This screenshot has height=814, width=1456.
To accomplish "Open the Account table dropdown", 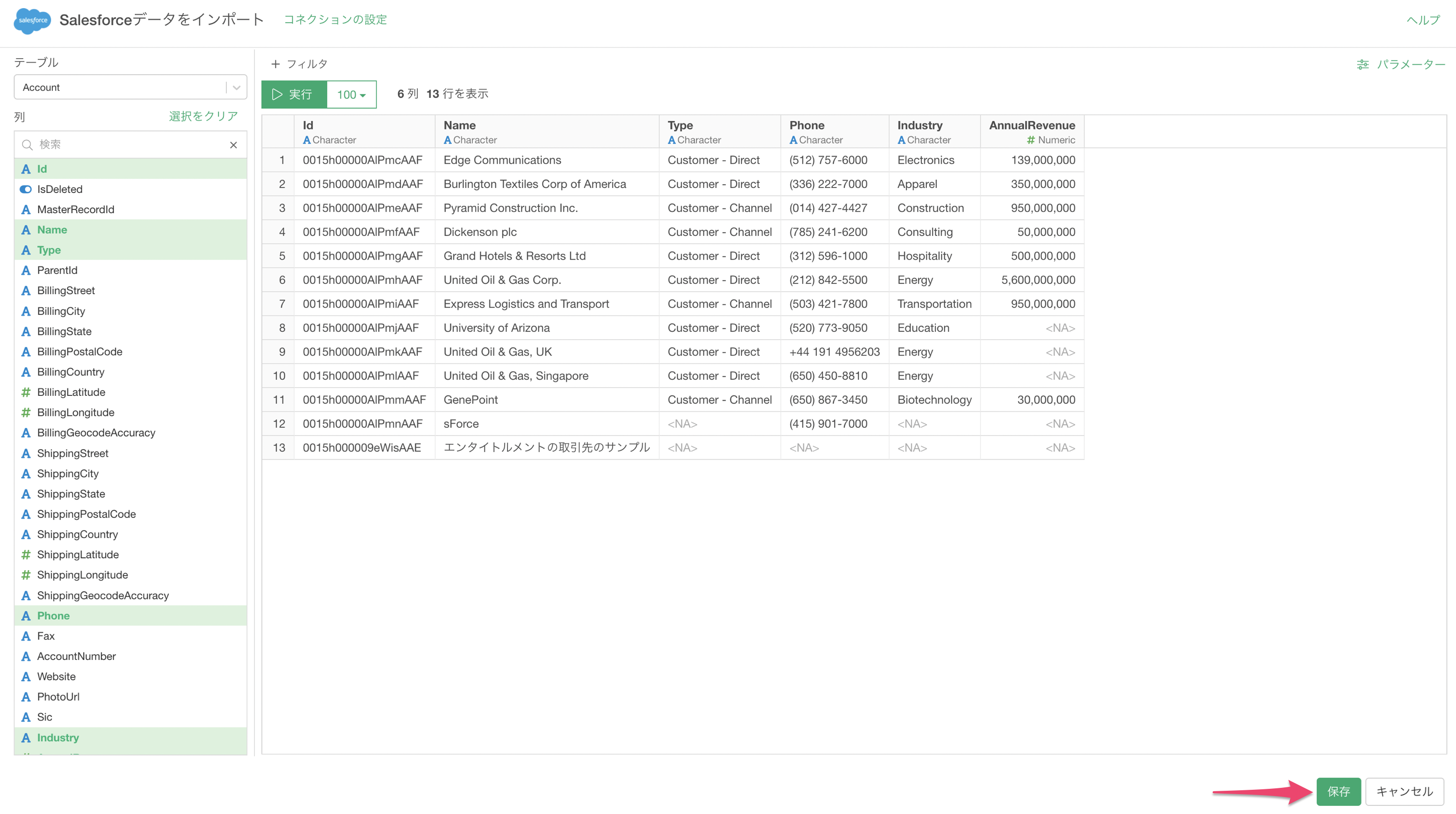I will click(x=130, y=87).
